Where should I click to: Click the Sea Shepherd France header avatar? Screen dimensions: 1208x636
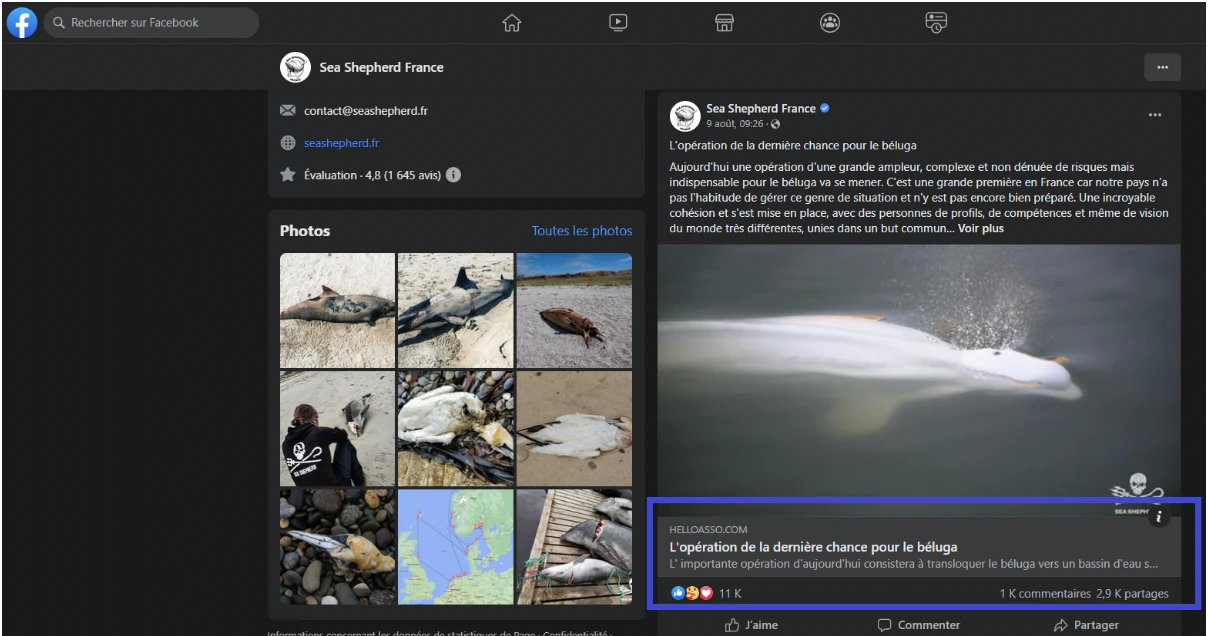[295, 67]
